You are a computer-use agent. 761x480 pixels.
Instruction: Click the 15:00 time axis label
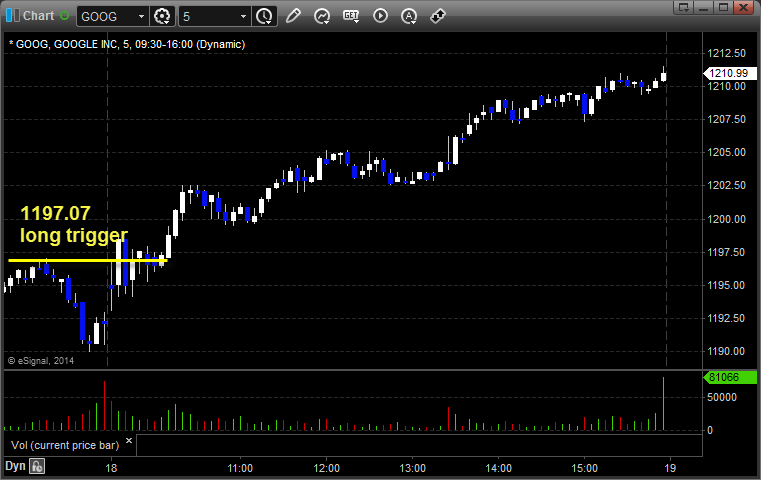pyautogui.click(x=584, y=468)
